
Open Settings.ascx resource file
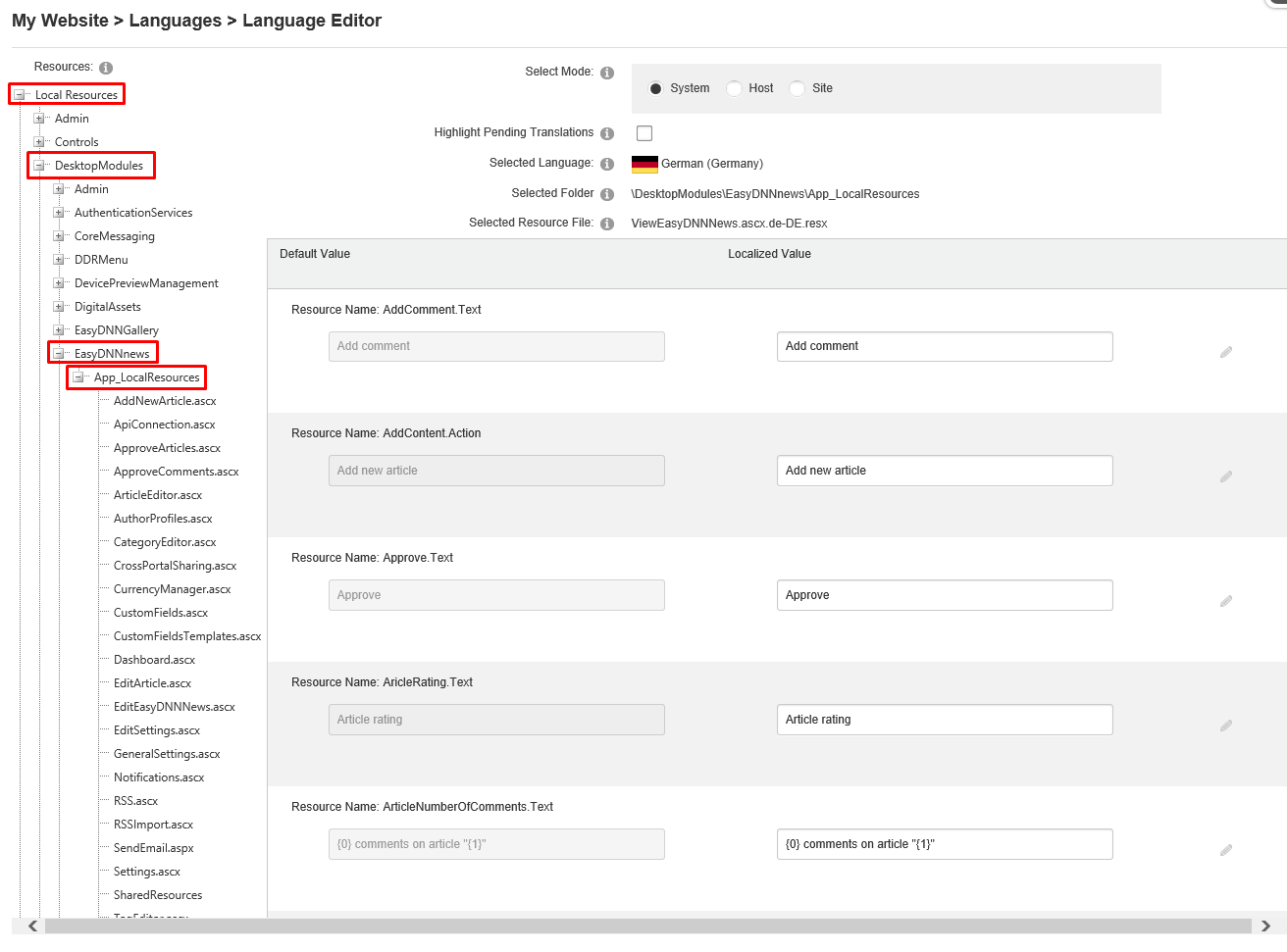(x=147, y=872)
